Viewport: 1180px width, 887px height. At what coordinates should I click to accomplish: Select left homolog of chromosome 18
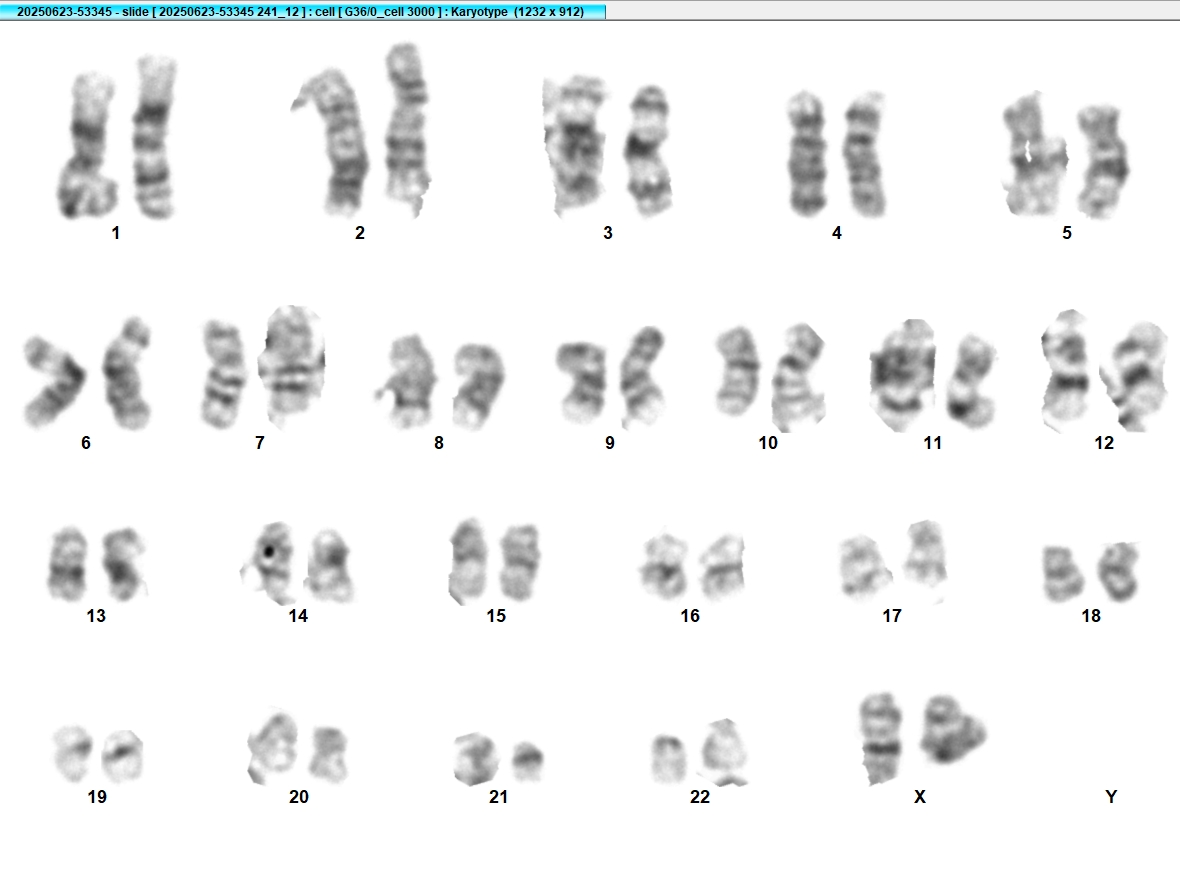[x=1063, y=574]
